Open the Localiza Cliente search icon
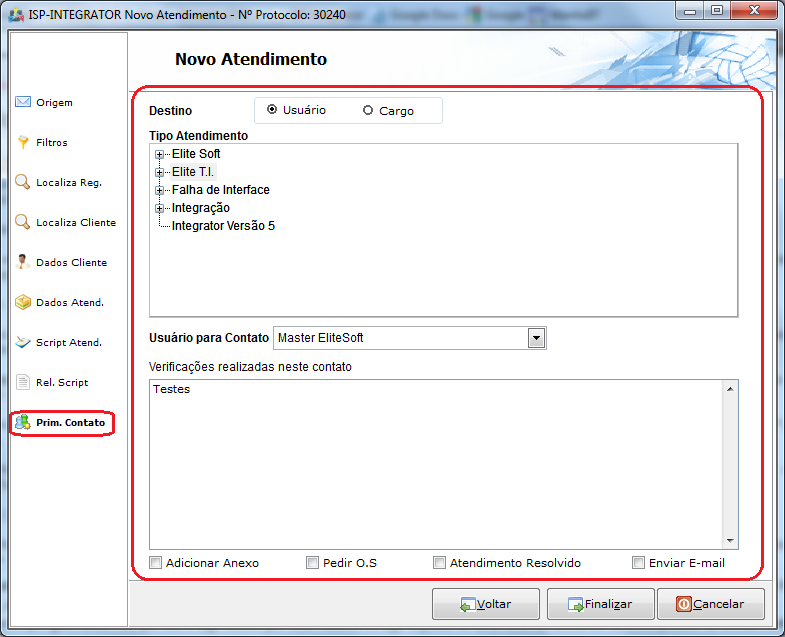Image resolution: width=785 pixels, height=637 pixels. 23,222
